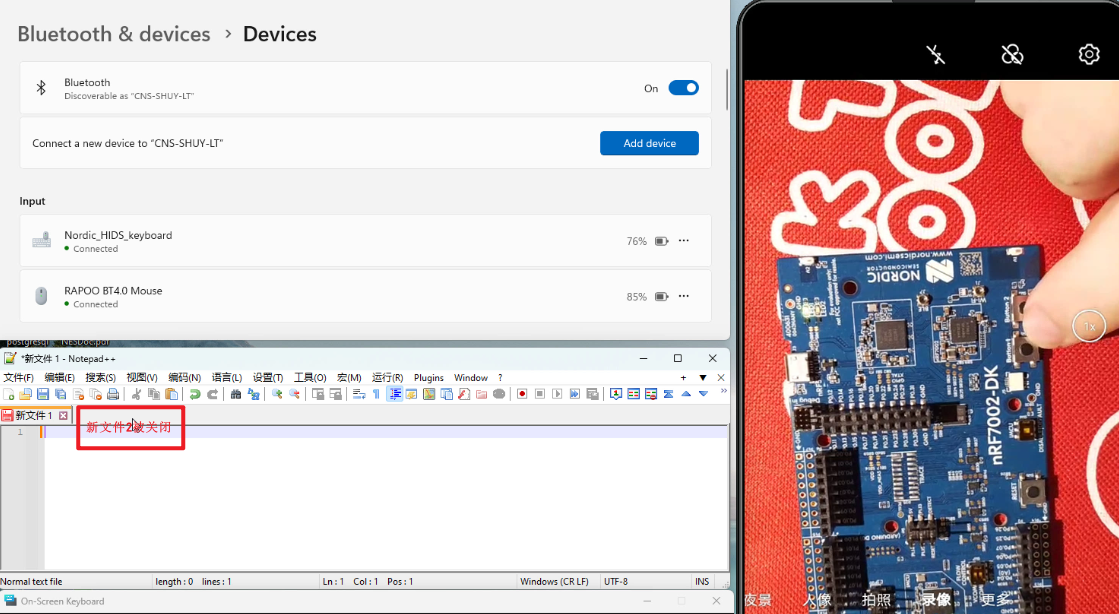Play back the recorded macro
Image resolution: width=1119 pixels, height=614 pixels.
557,394
